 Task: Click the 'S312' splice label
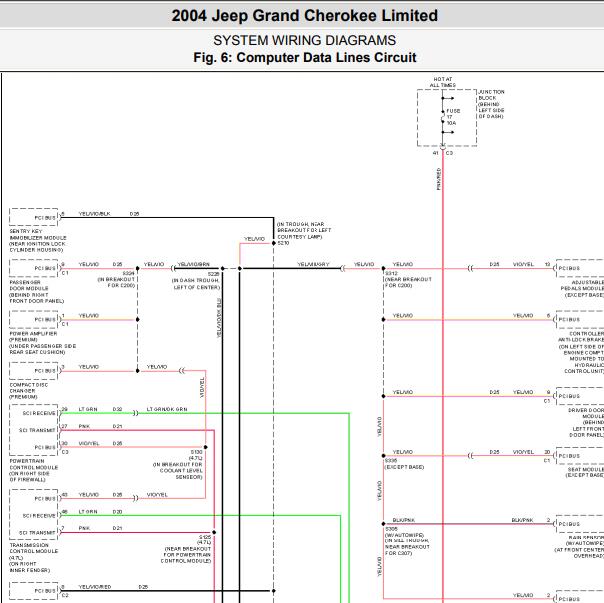tap(391, 273)
